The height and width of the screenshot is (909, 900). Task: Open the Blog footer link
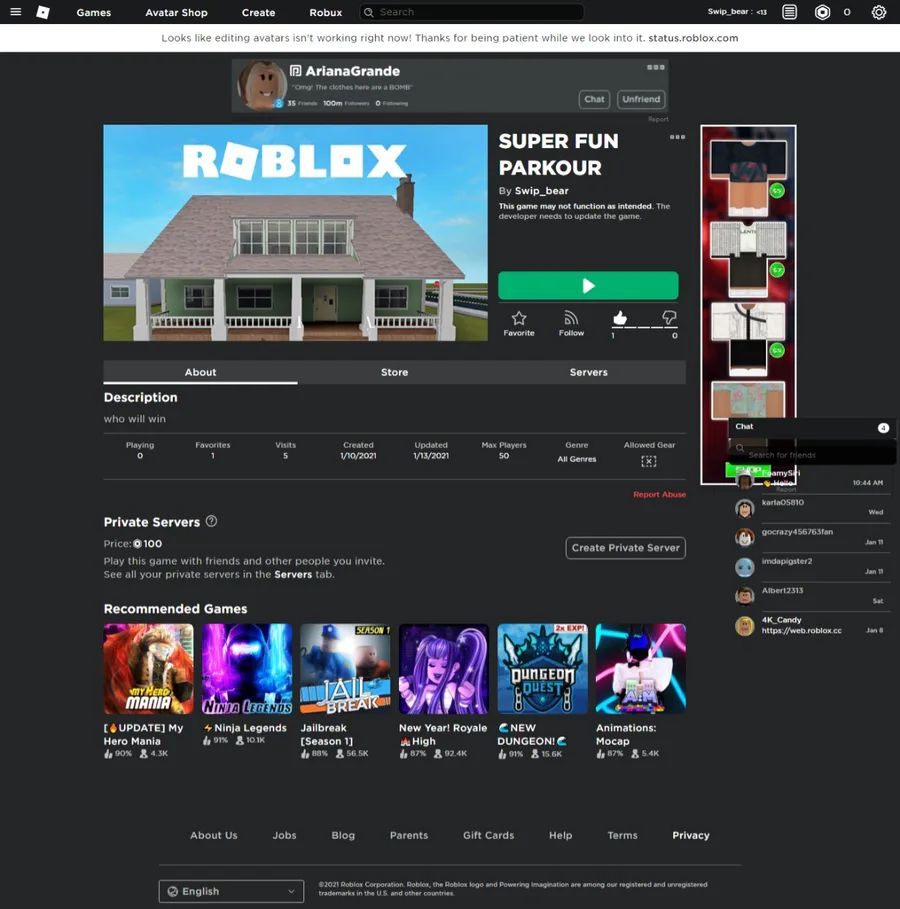[343, 835]
